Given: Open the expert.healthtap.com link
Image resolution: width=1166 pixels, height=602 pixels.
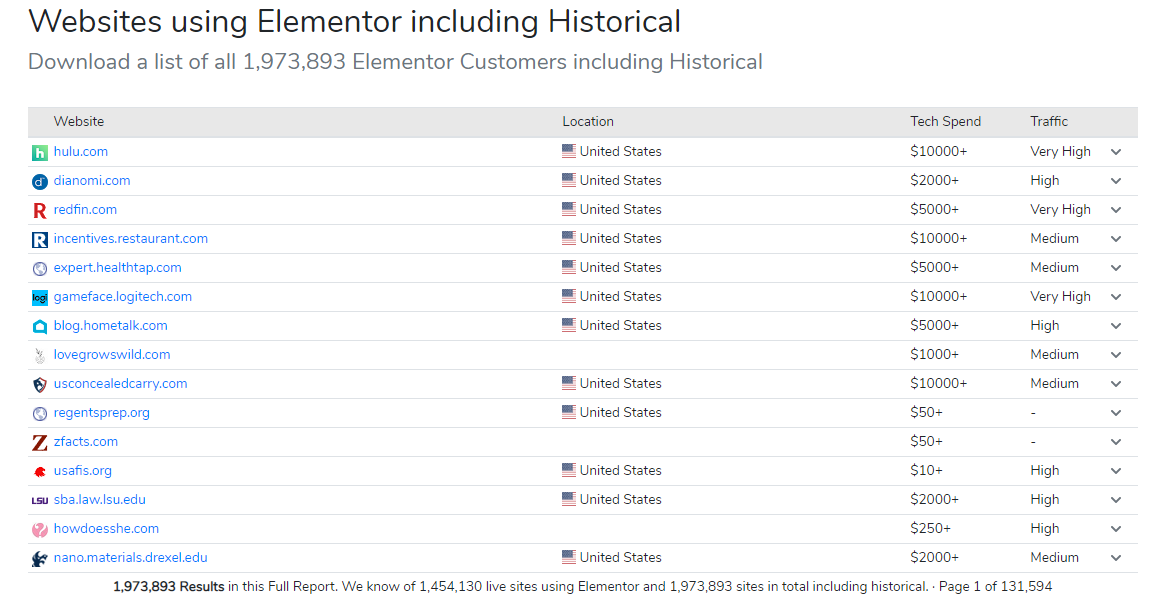Looking at the screenshot, I should pyautogui.click(x=117, y=268).
